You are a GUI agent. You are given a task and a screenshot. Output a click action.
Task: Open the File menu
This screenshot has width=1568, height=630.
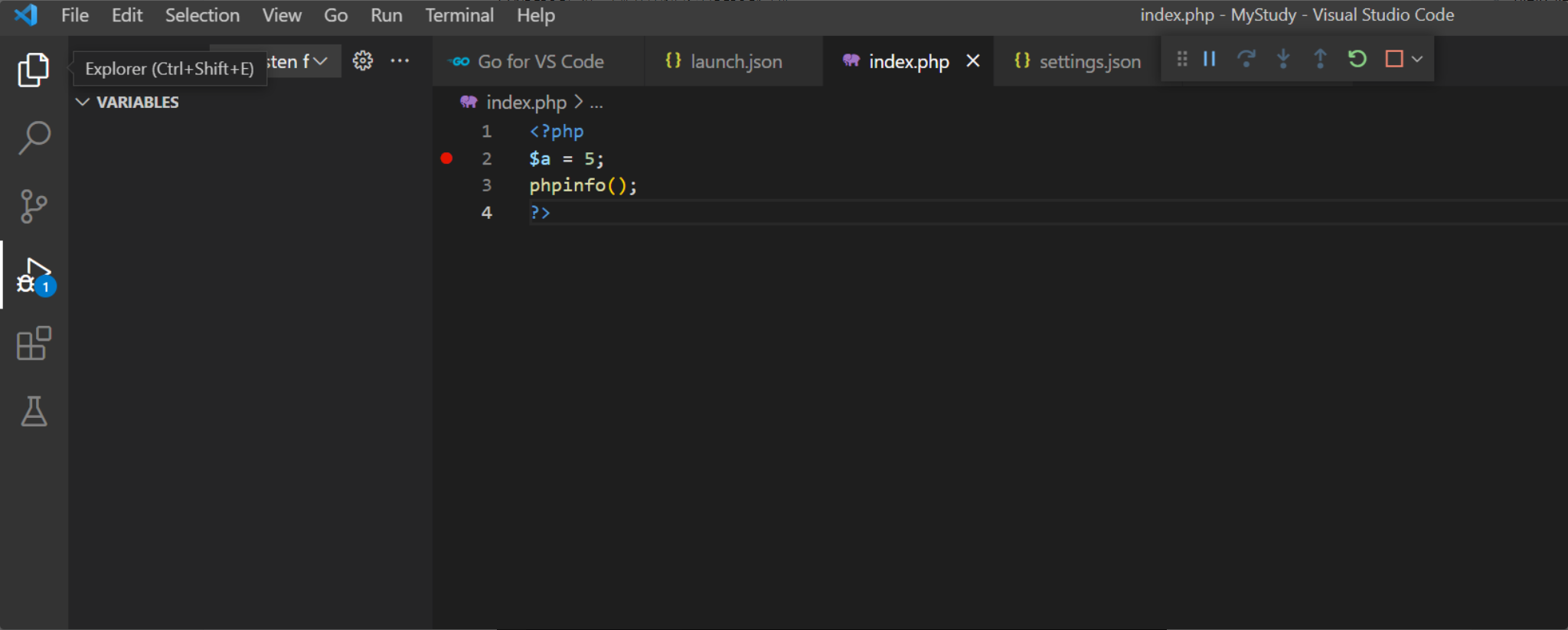pos(75,15)
